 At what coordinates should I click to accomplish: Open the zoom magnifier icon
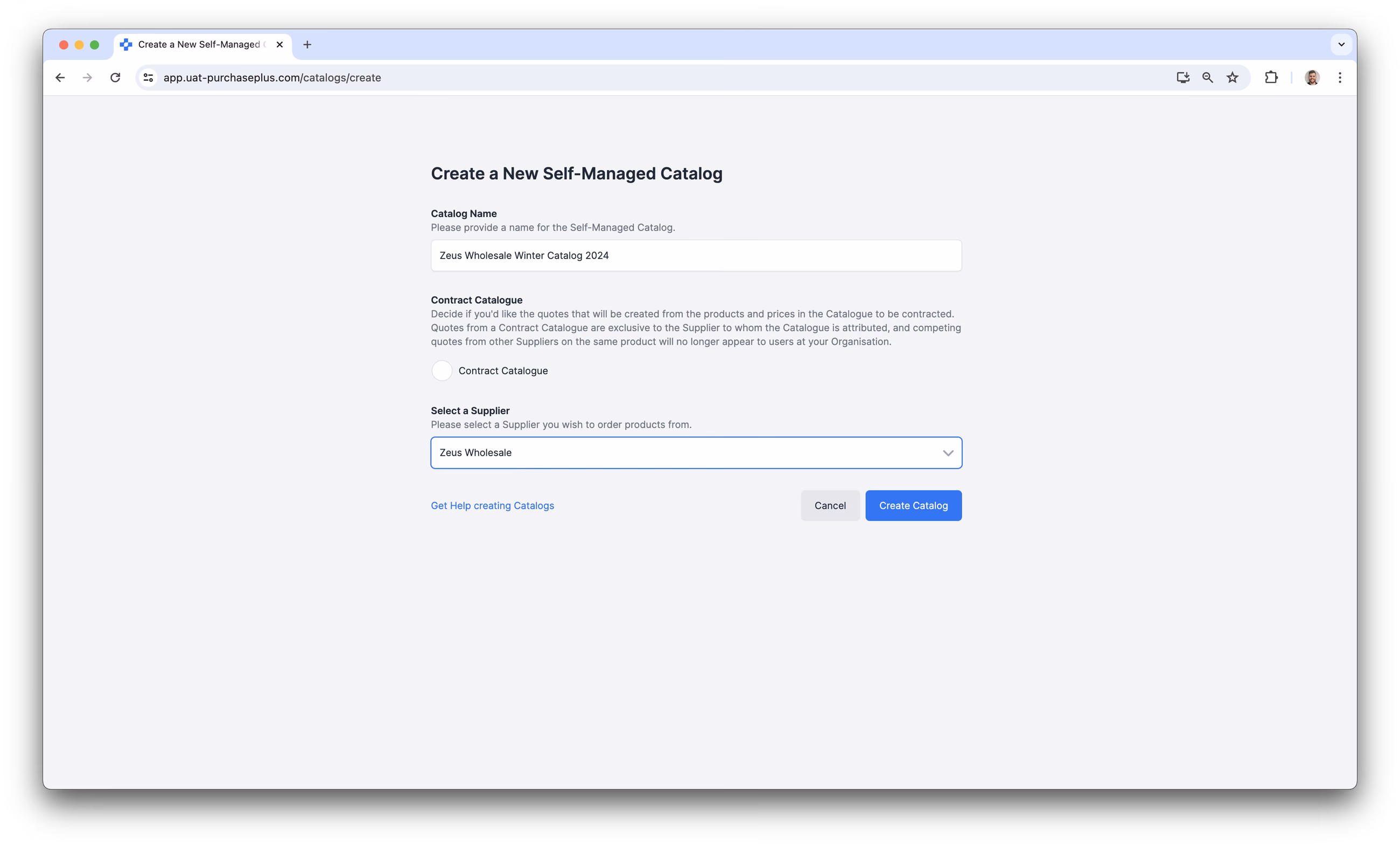(x=1207, y=78)
